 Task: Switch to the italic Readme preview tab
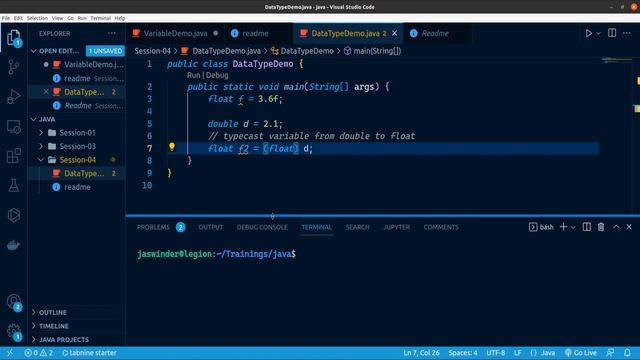pos(435,33)
